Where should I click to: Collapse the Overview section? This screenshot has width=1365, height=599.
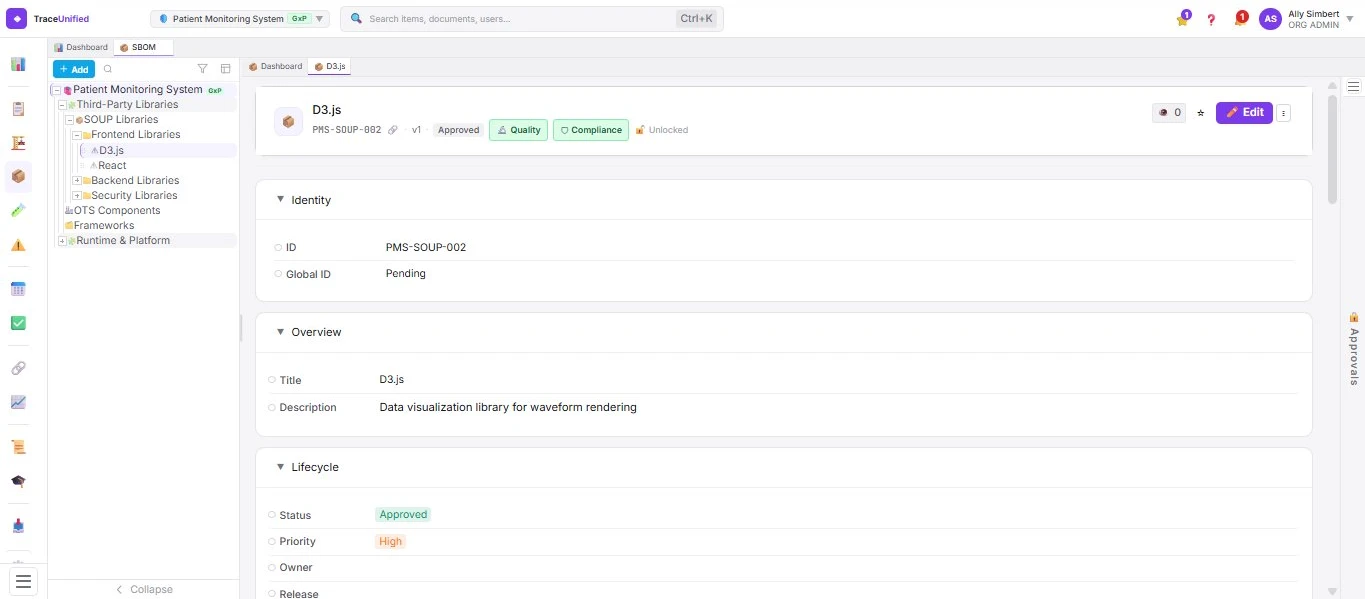click(281, 331)
